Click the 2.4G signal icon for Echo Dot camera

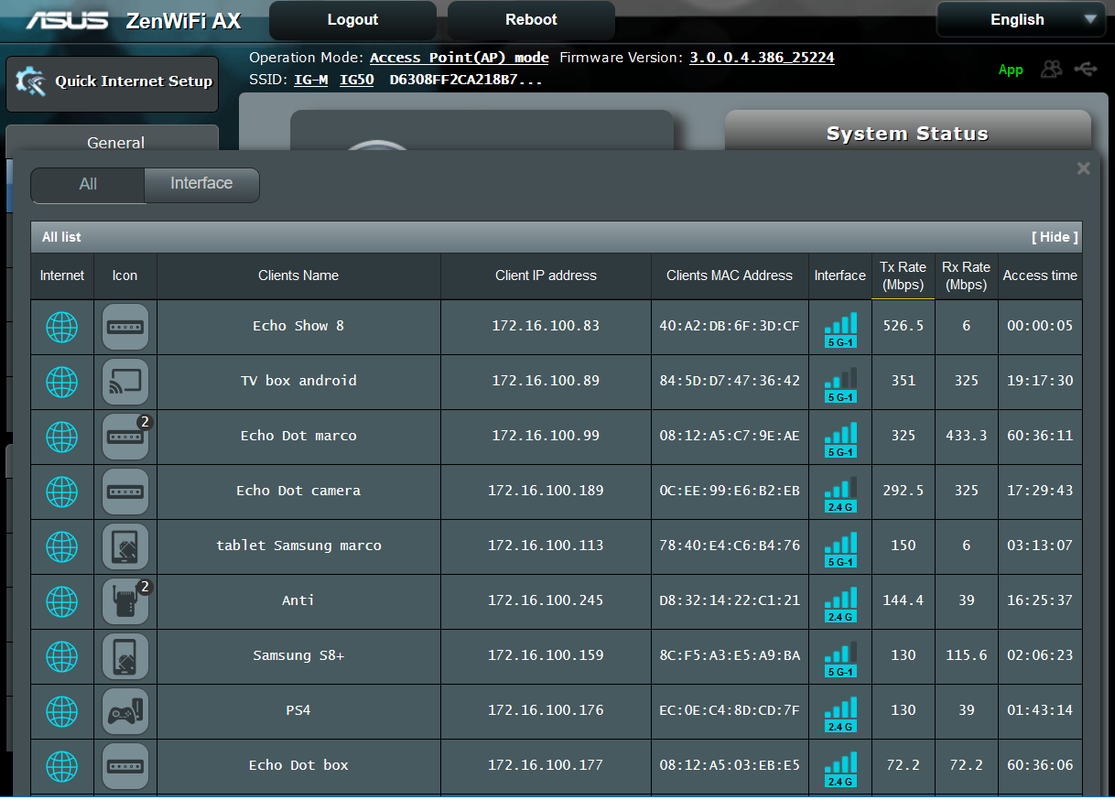pos(841,495)
